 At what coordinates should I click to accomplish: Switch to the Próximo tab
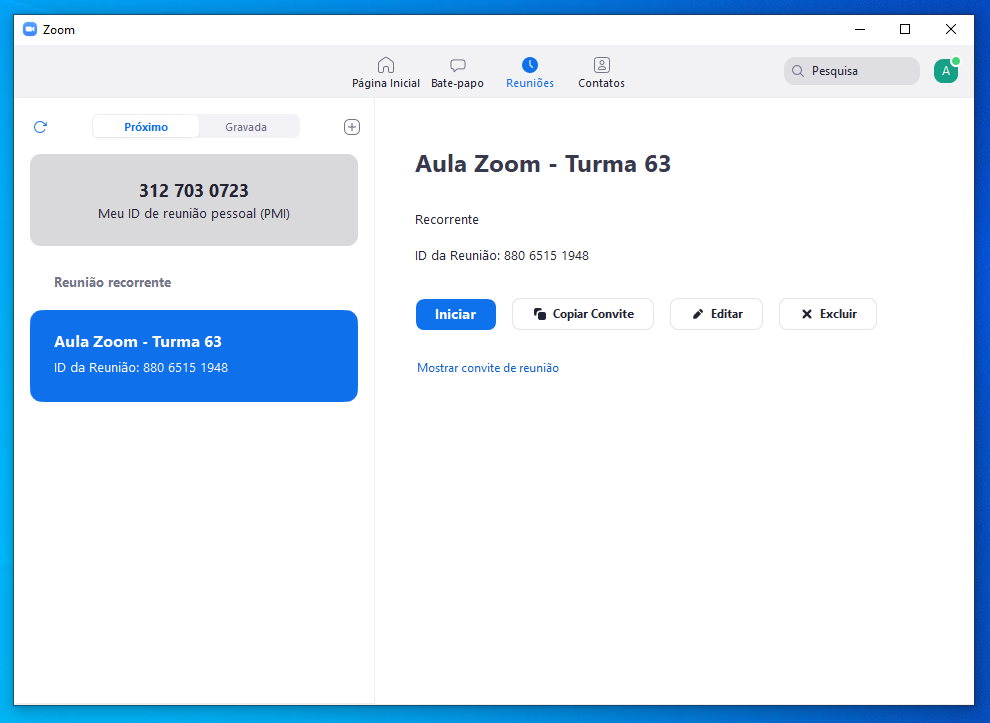[146, 127]
